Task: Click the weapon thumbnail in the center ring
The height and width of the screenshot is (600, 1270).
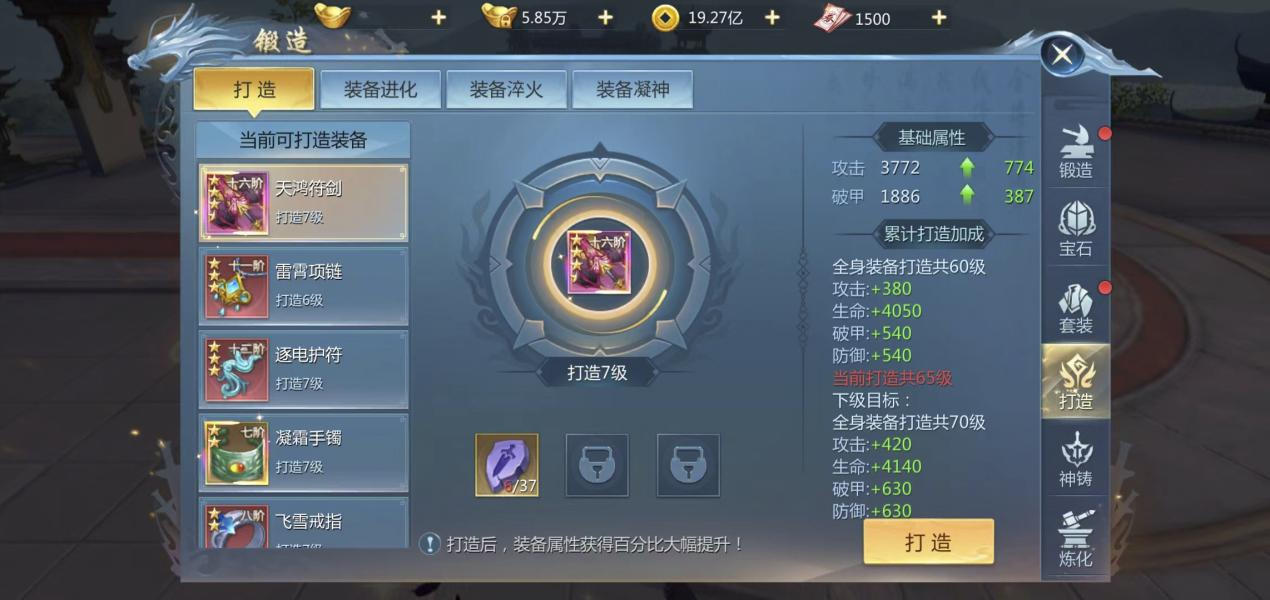Action: click(599, 263)
